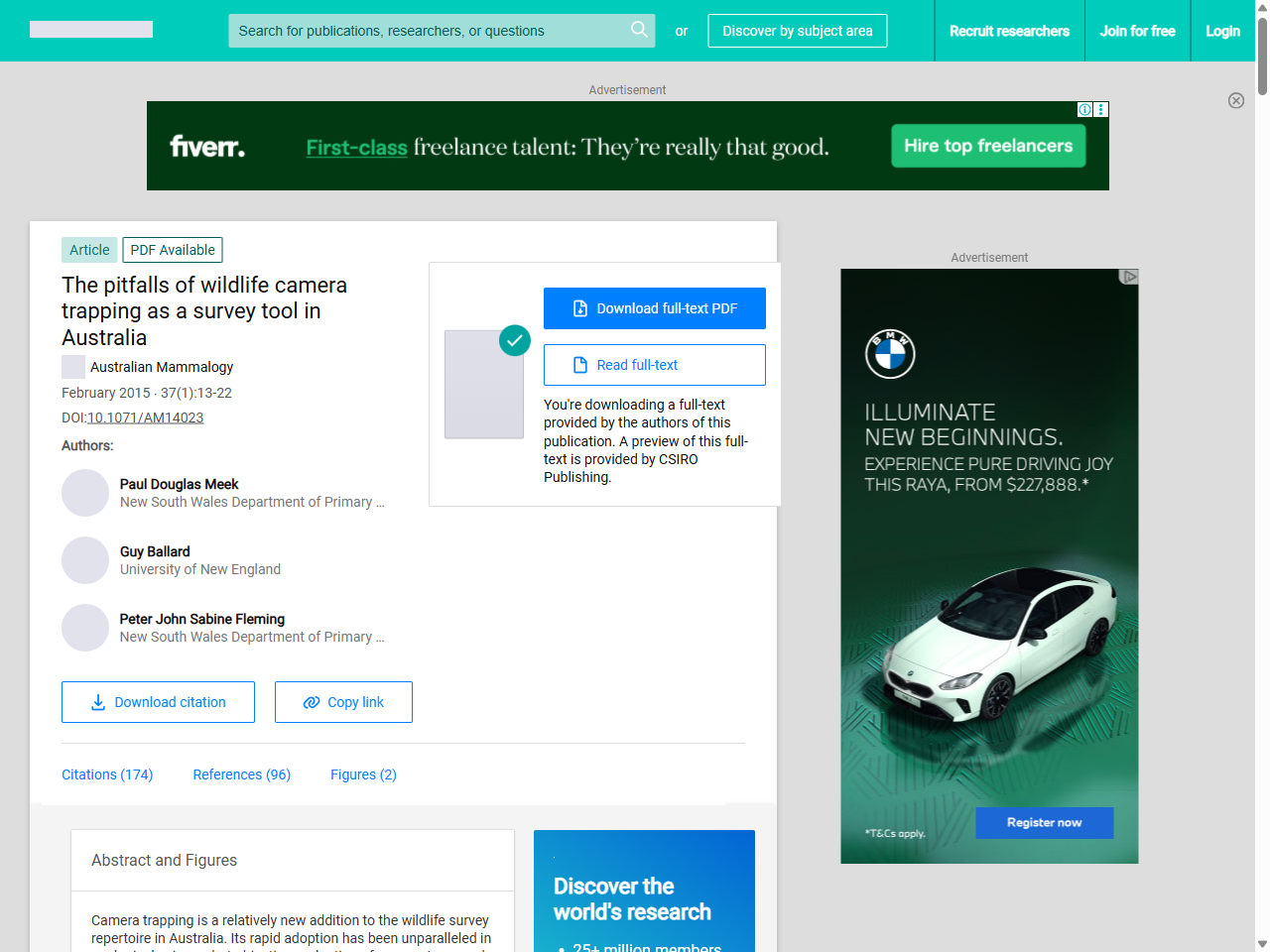
Task: Copy link to the article
Action: coord(343,702)
